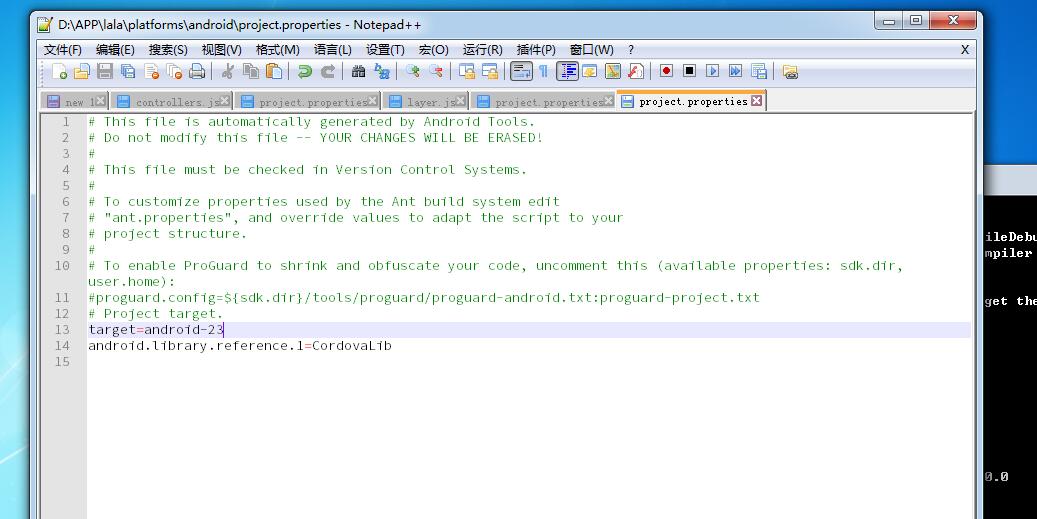Save the current file via Save icon
Screen dimensions: 1037x519
click(x=104, y=71)
